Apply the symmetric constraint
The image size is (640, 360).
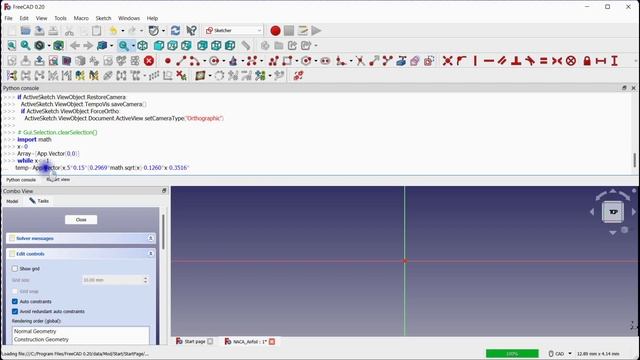(557, 61)
